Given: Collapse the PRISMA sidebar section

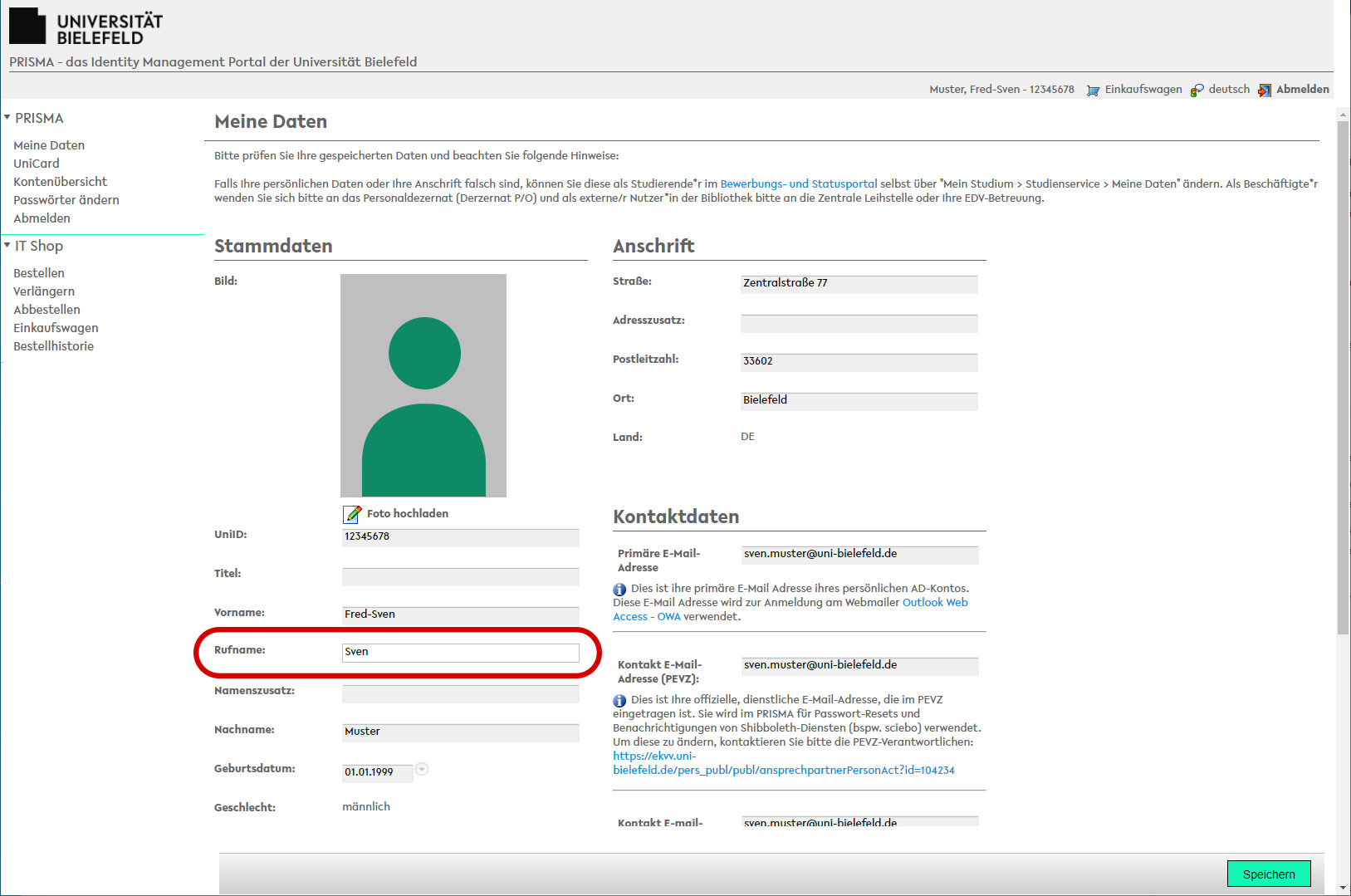Looking at the screenshot, I should coord(7,118).
